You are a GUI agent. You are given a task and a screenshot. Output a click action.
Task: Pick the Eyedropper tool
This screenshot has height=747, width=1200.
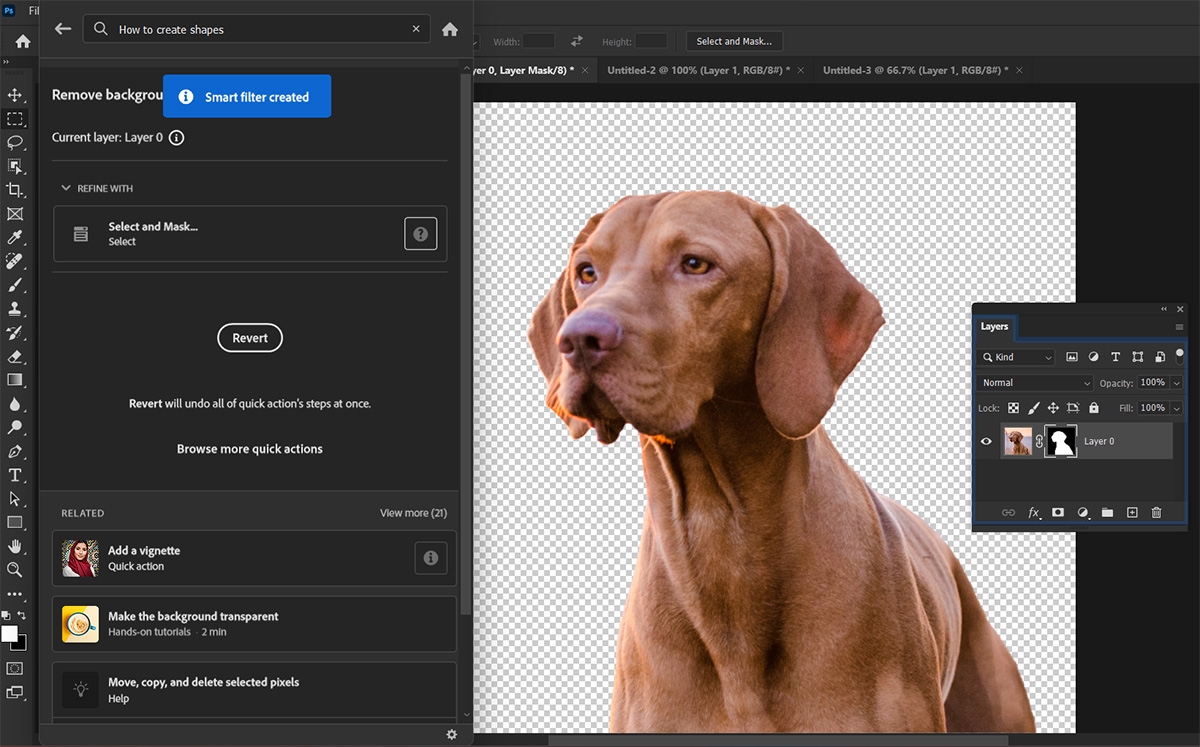(x=15, y=237)
